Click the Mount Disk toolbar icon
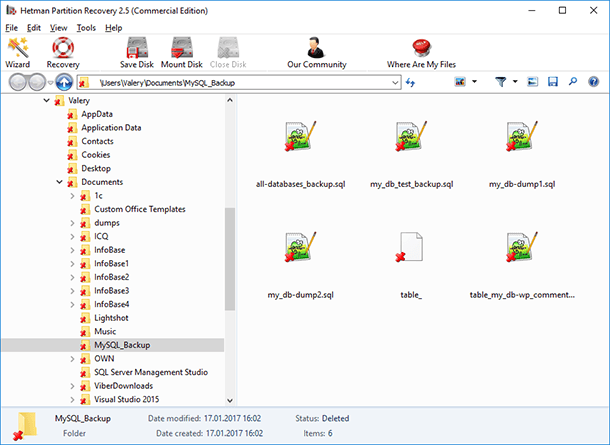 [182, 47]
